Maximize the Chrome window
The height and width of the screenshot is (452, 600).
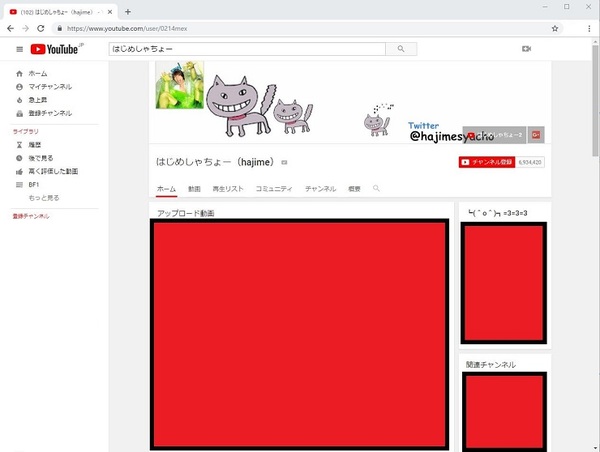pyautogui.click(x=567, y=7)
